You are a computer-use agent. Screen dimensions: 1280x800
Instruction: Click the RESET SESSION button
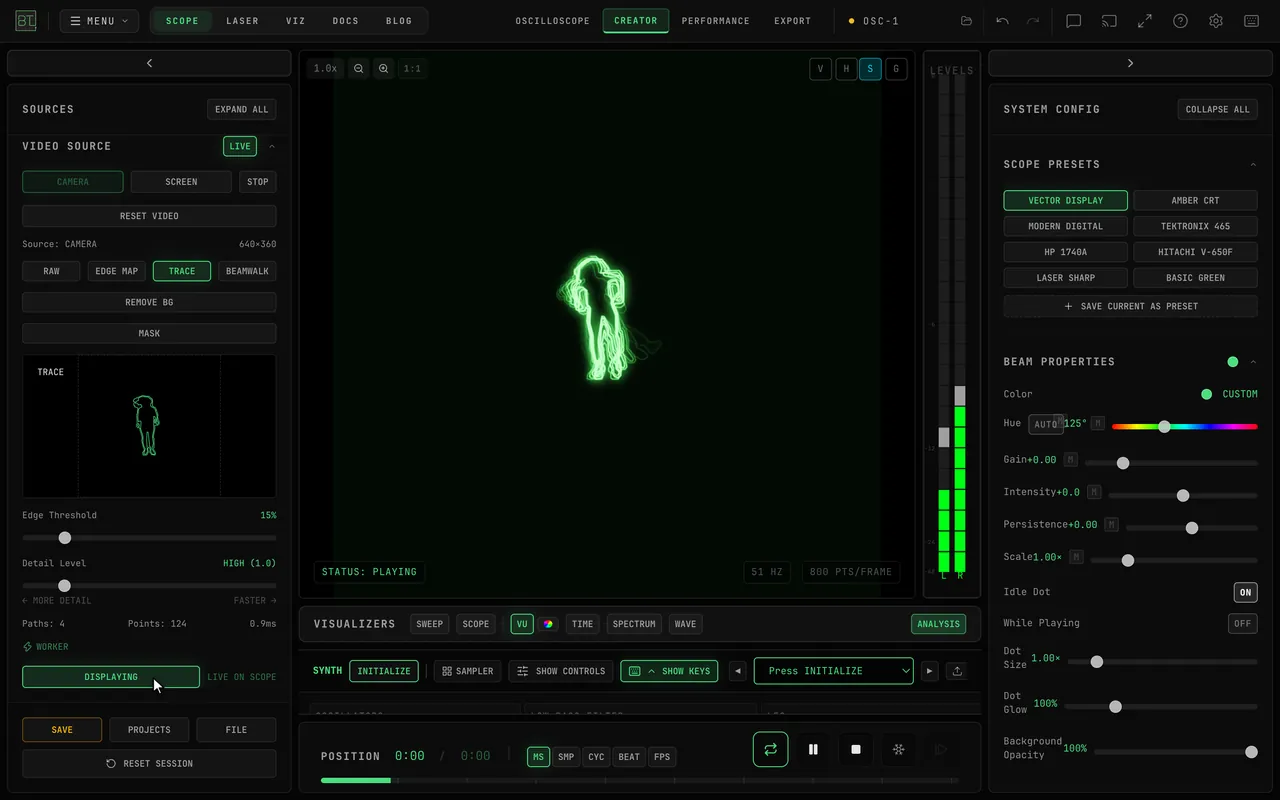click(149, 764)
